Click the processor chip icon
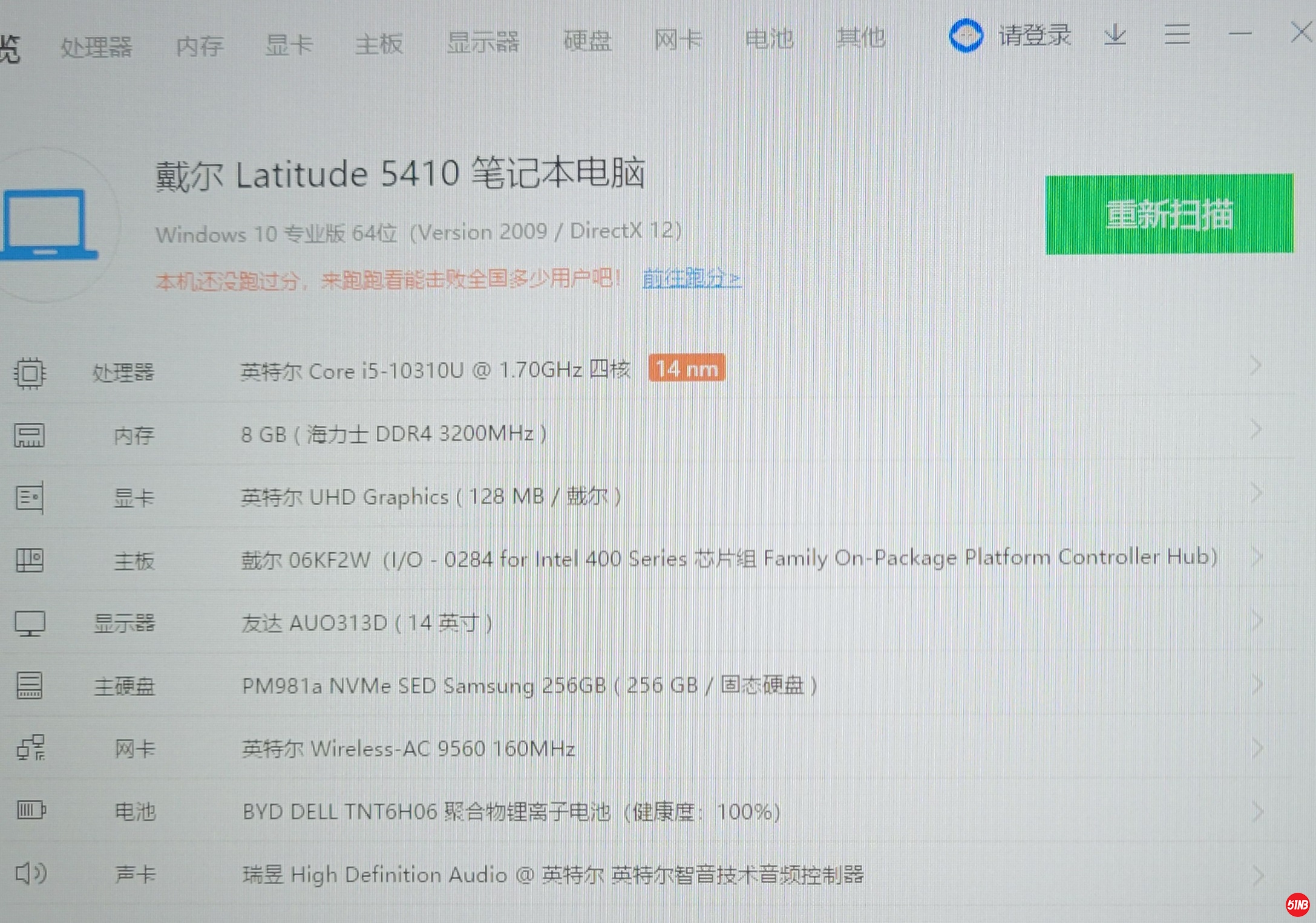This screenshot has height=923, width=1316. (x=30, y=373)
